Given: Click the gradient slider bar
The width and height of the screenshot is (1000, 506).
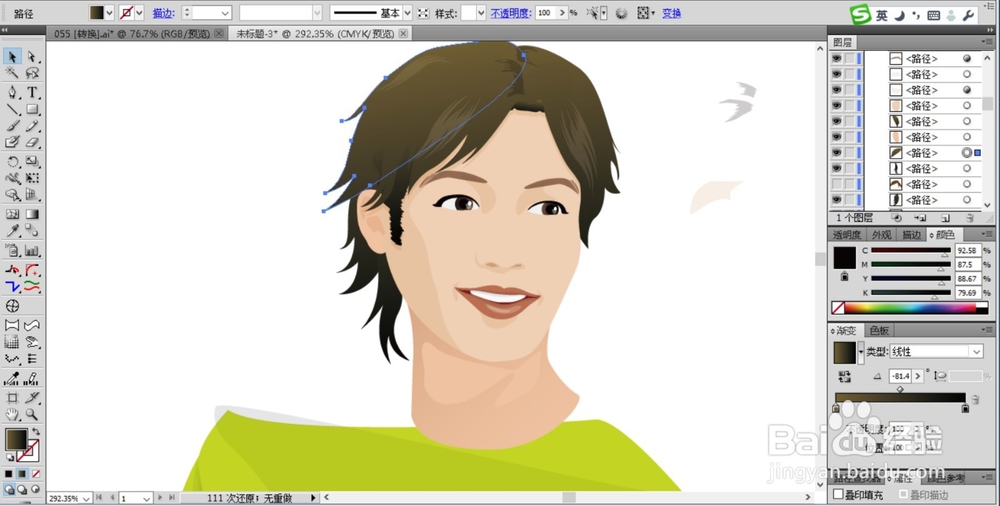Looking at the screenshot, I should coord(900,398).
